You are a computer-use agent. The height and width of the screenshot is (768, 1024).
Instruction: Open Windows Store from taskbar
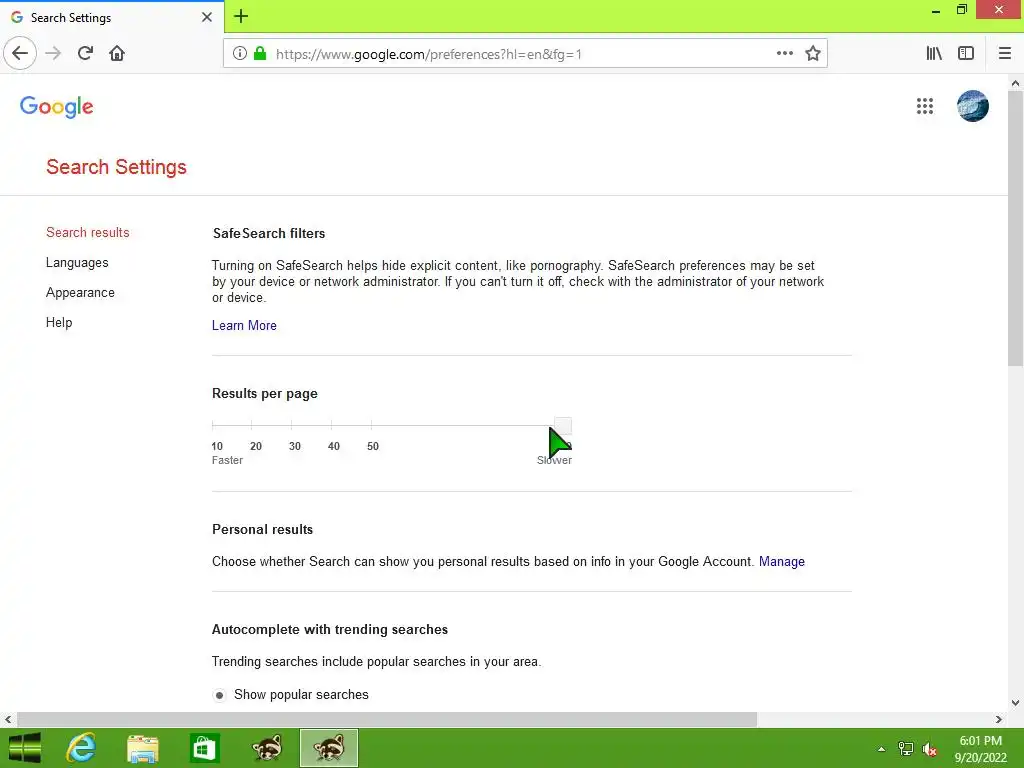click(x=204, y=748)
